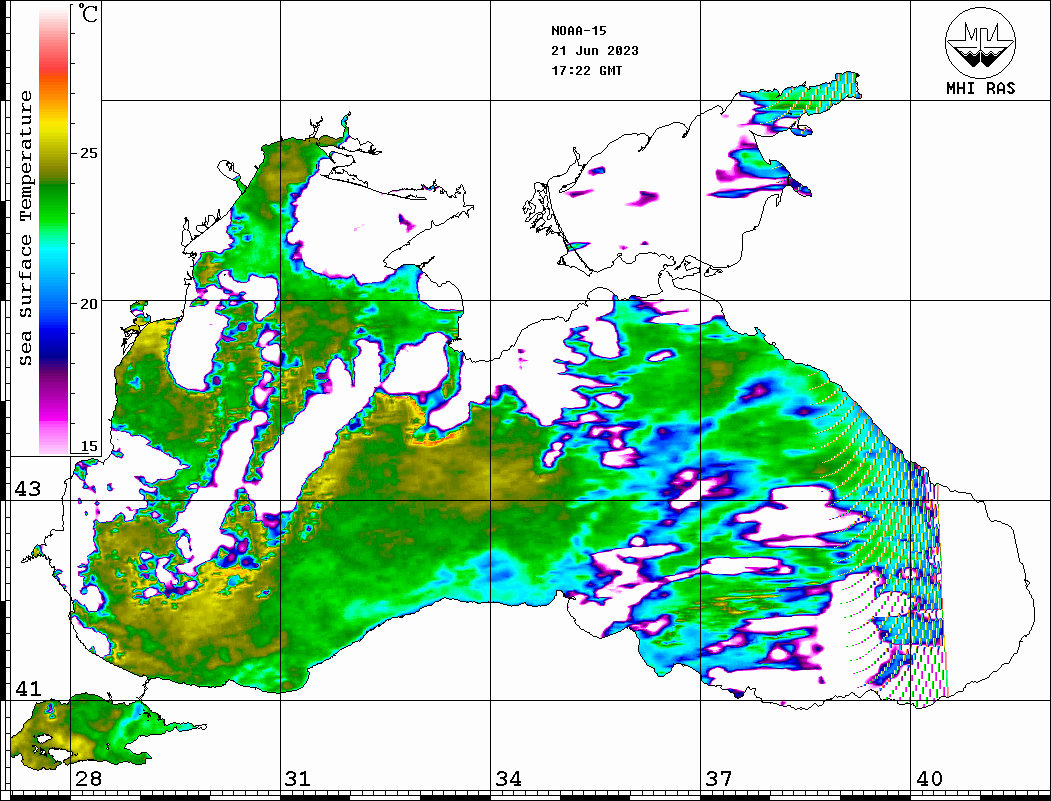Click the date text 21 Jun 2023
The height and width of the screenshot is (801, 1051).
point(595,51)
